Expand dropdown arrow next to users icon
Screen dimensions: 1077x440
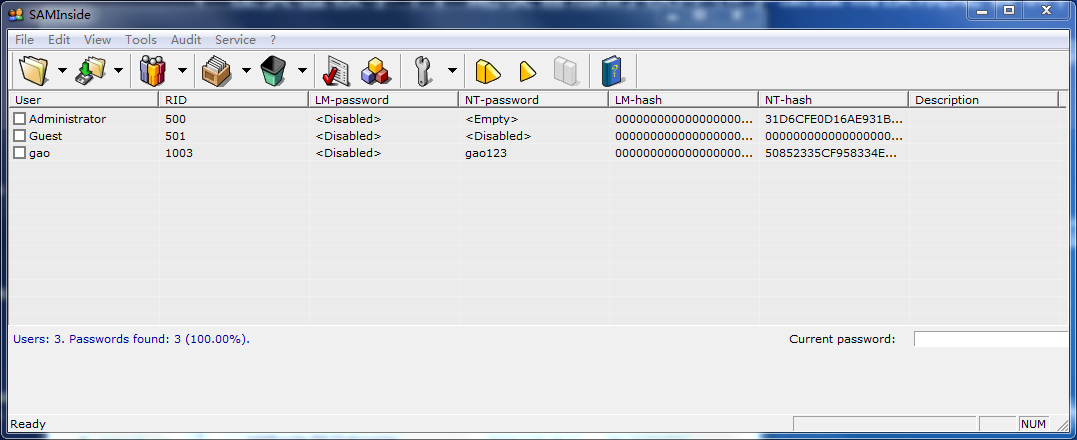182,70
